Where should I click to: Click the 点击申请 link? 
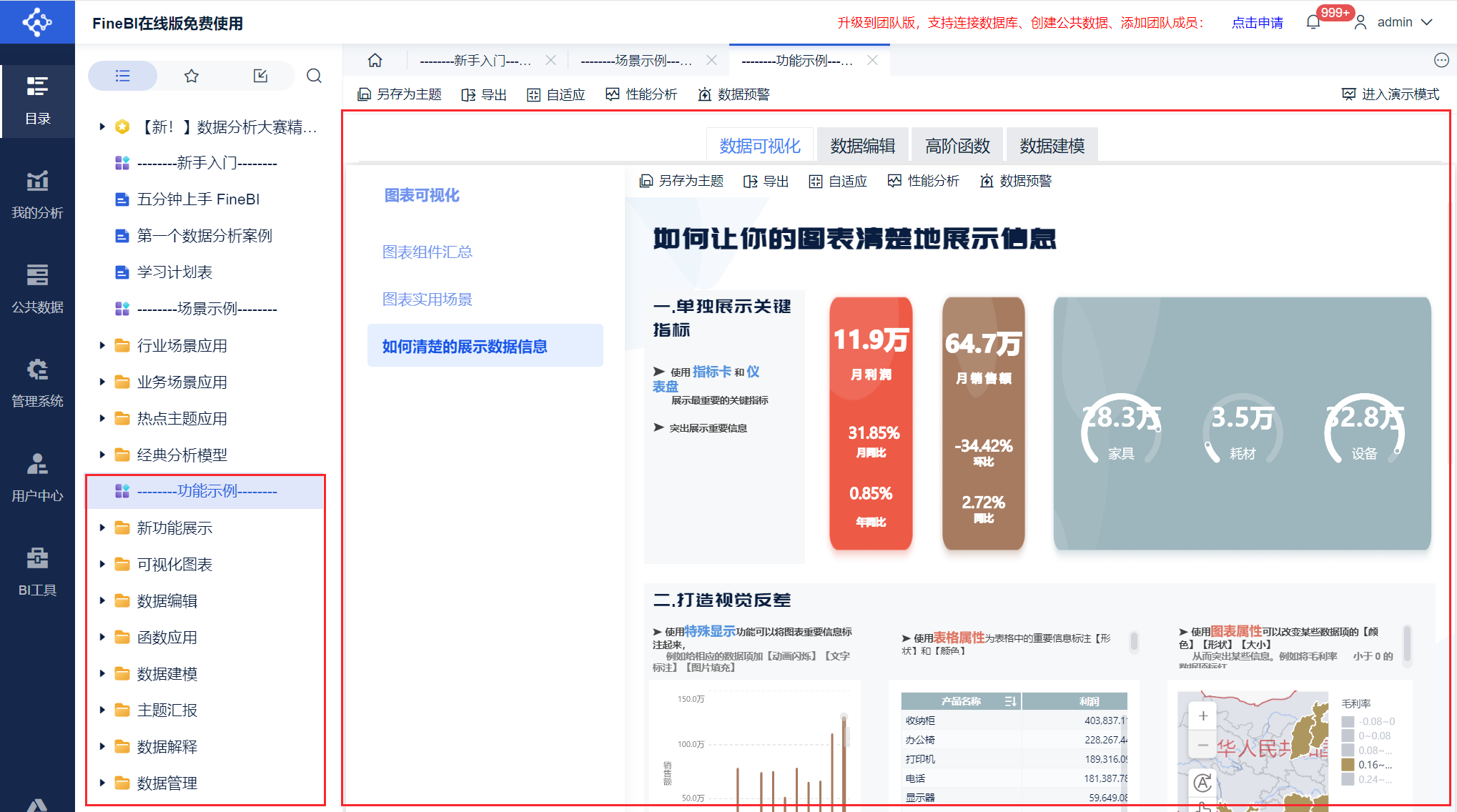[x=1257, y=23]
